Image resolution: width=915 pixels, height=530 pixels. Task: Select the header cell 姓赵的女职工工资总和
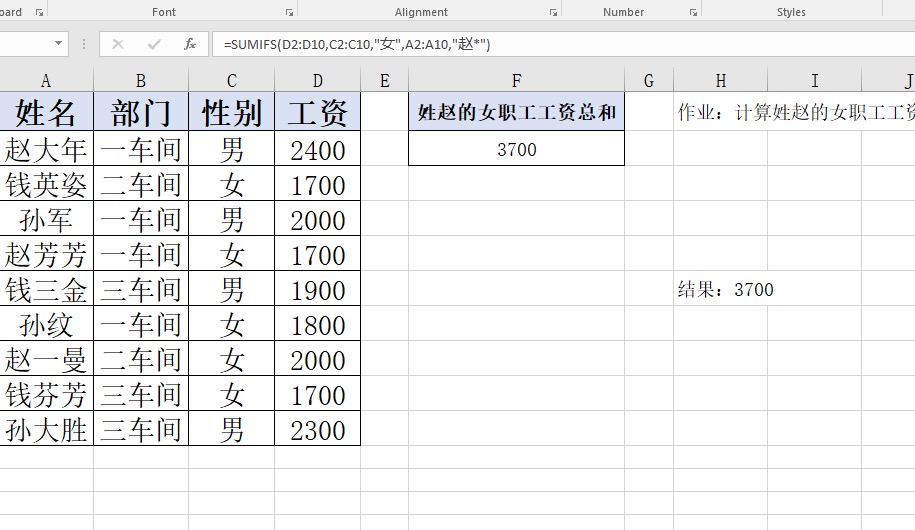point(516,111)
